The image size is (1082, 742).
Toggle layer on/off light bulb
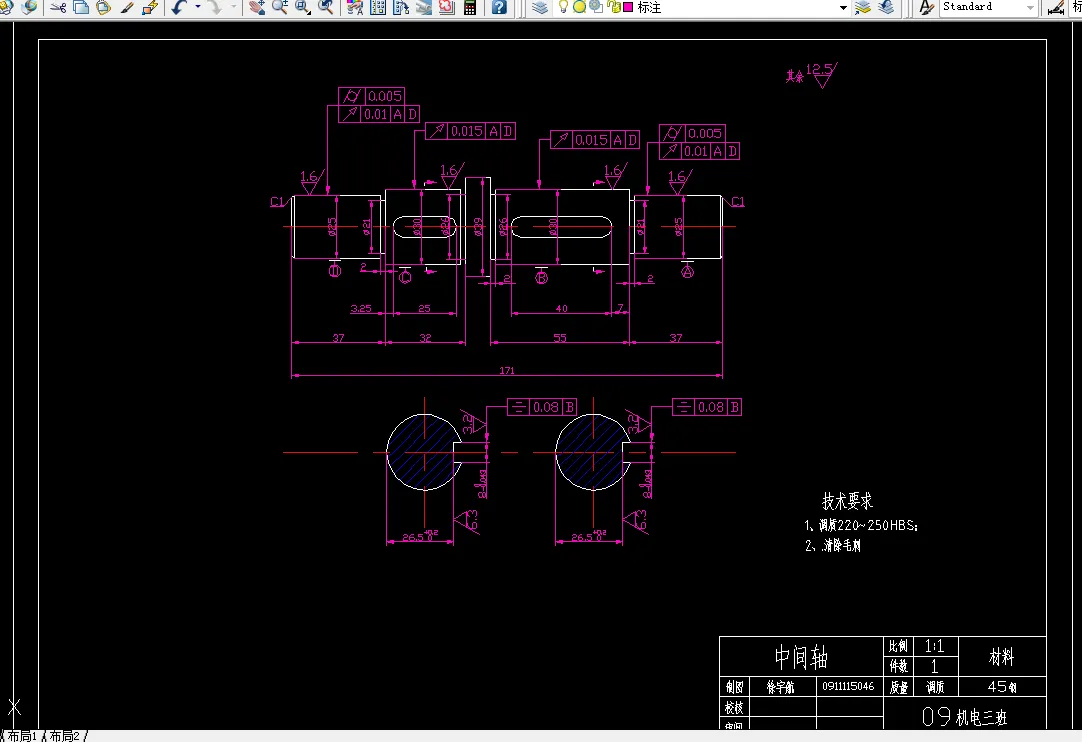(563, 7)
